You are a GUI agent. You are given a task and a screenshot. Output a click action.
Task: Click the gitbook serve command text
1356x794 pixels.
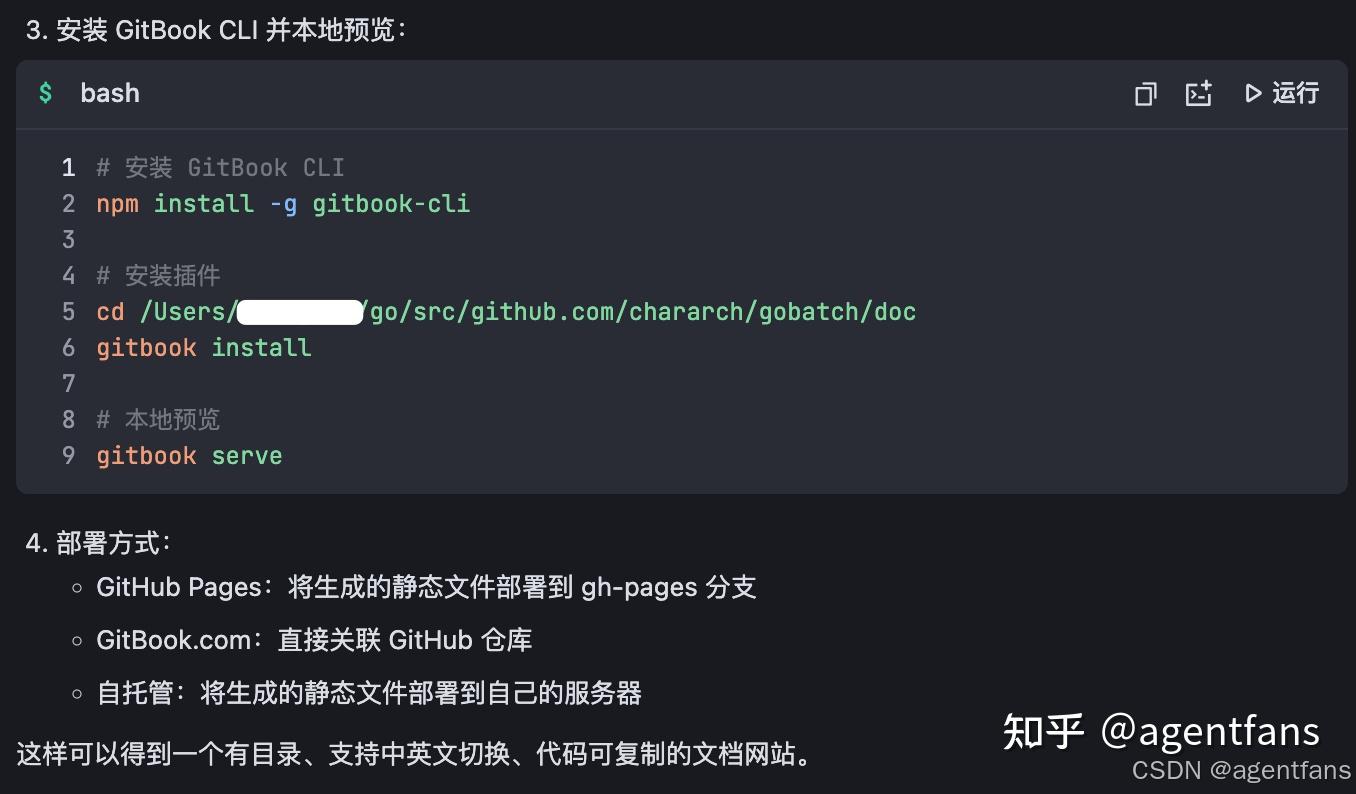189,455
